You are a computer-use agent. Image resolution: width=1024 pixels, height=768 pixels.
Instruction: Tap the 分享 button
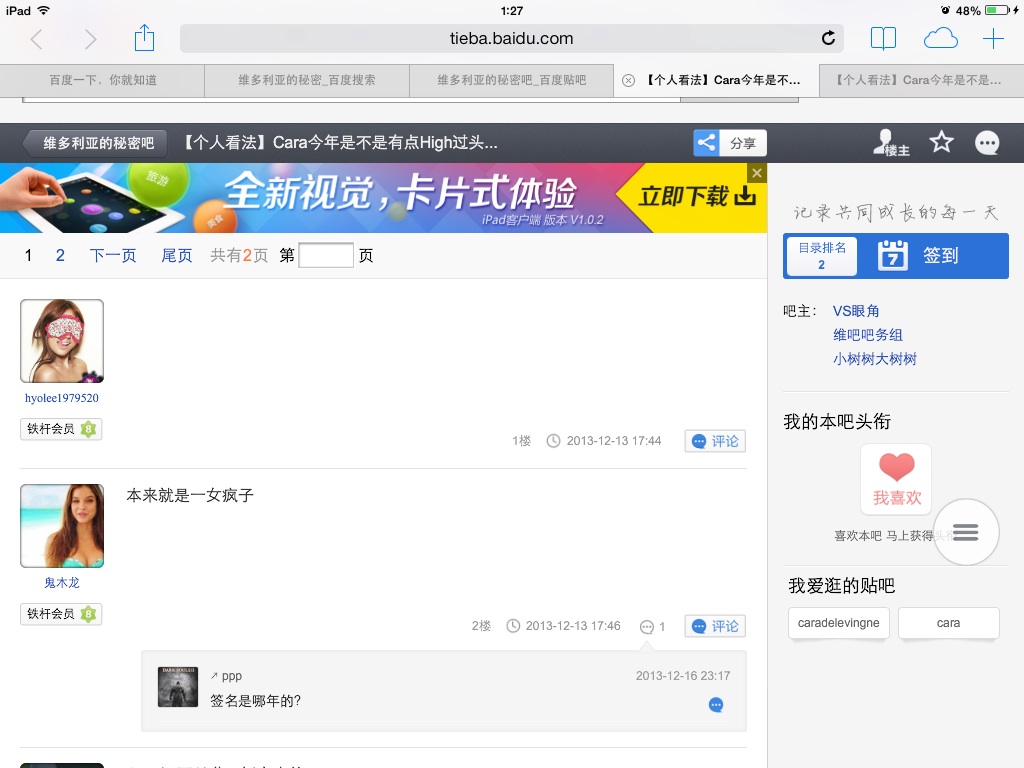(743, 143)
